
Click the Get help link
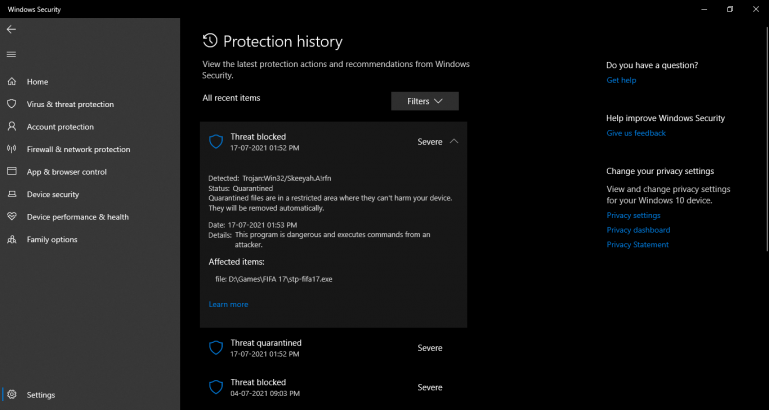coord(621,80)
